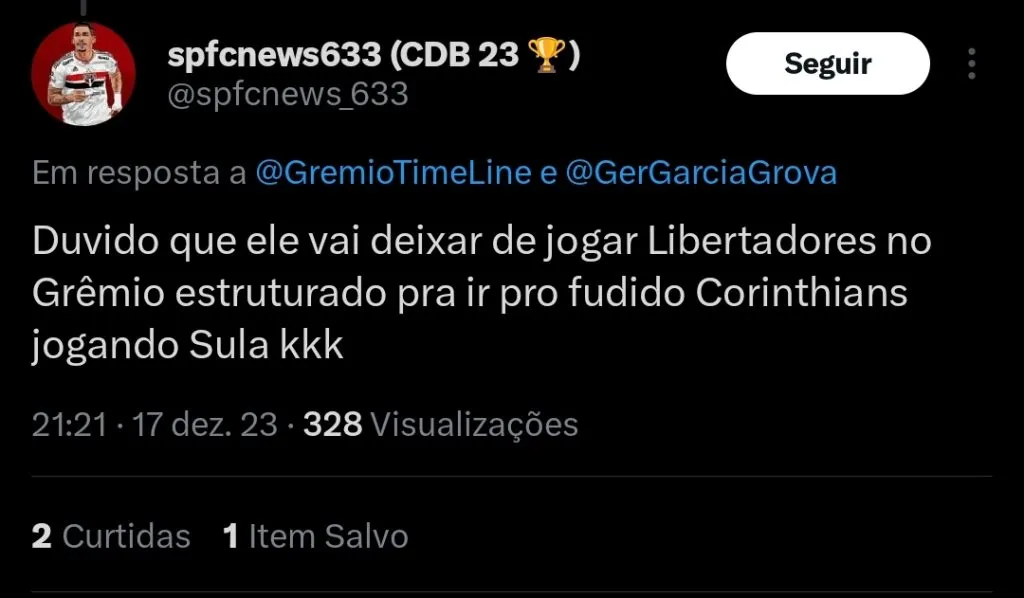Screen dimensions: 1024x598
Task: Click the "Em resposta a" label
Action: coord(139,173)
